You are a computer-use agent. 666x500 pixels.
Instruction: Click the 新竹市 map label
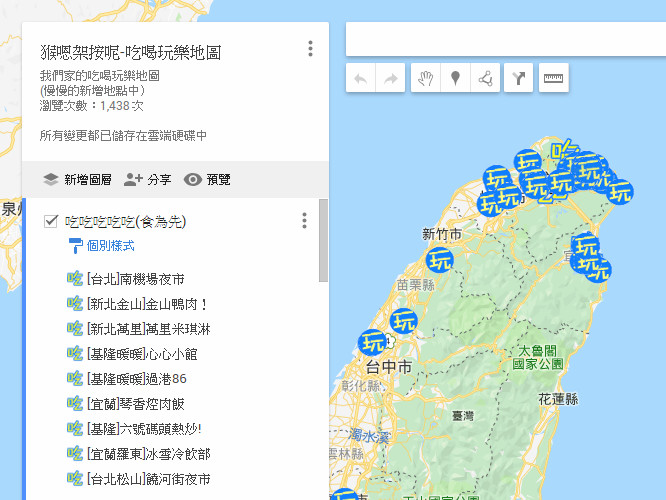click(442, 234)
